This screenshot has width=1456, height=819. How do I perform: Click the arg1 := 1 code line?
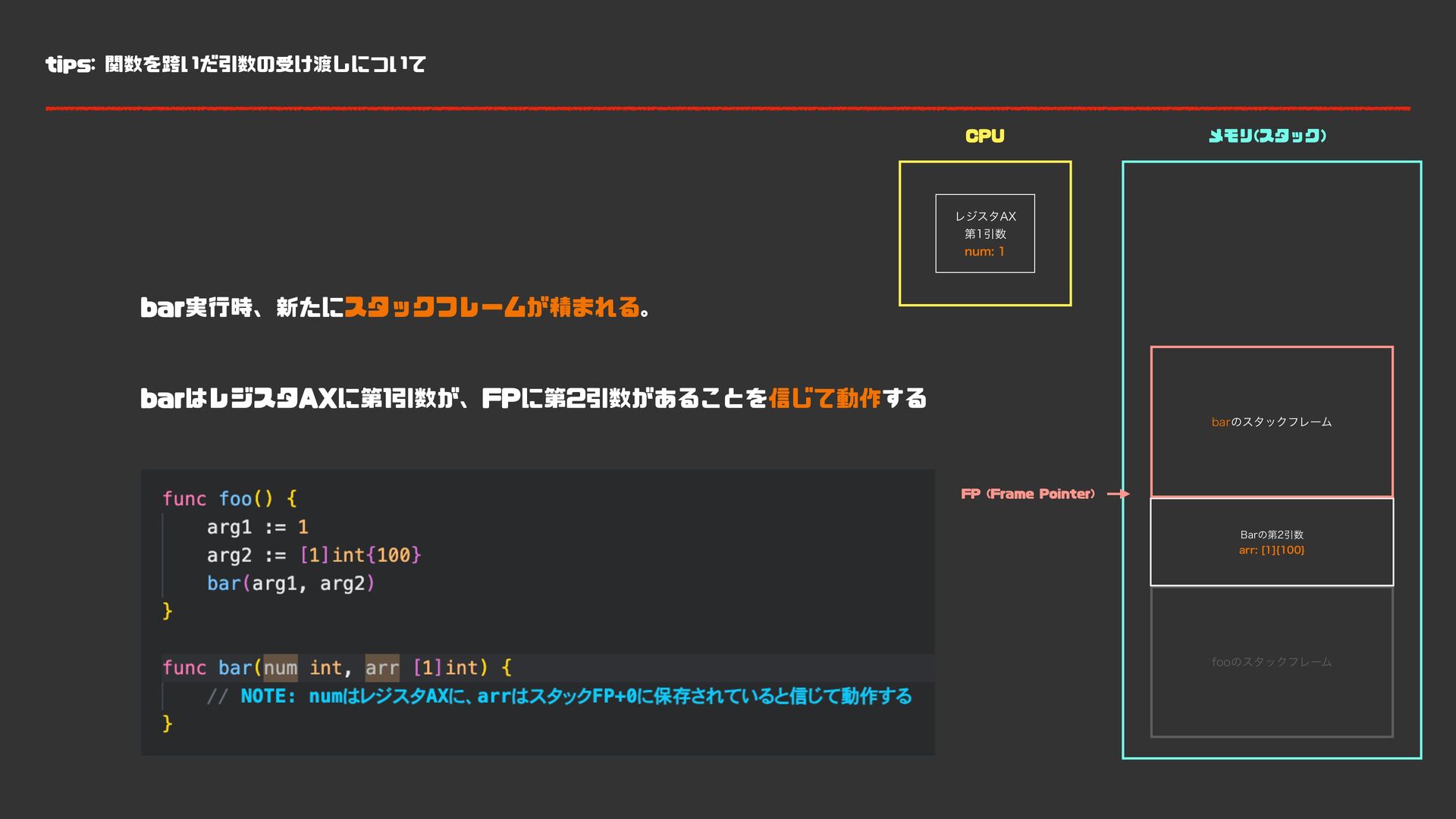(257, 526)
